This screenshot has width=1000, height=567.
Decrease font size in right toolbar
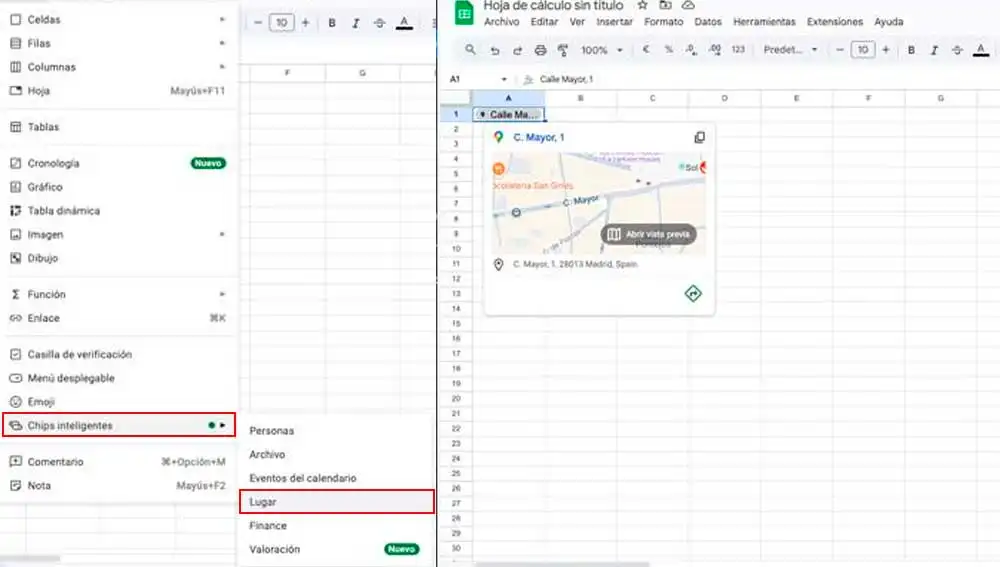[839, 50]
